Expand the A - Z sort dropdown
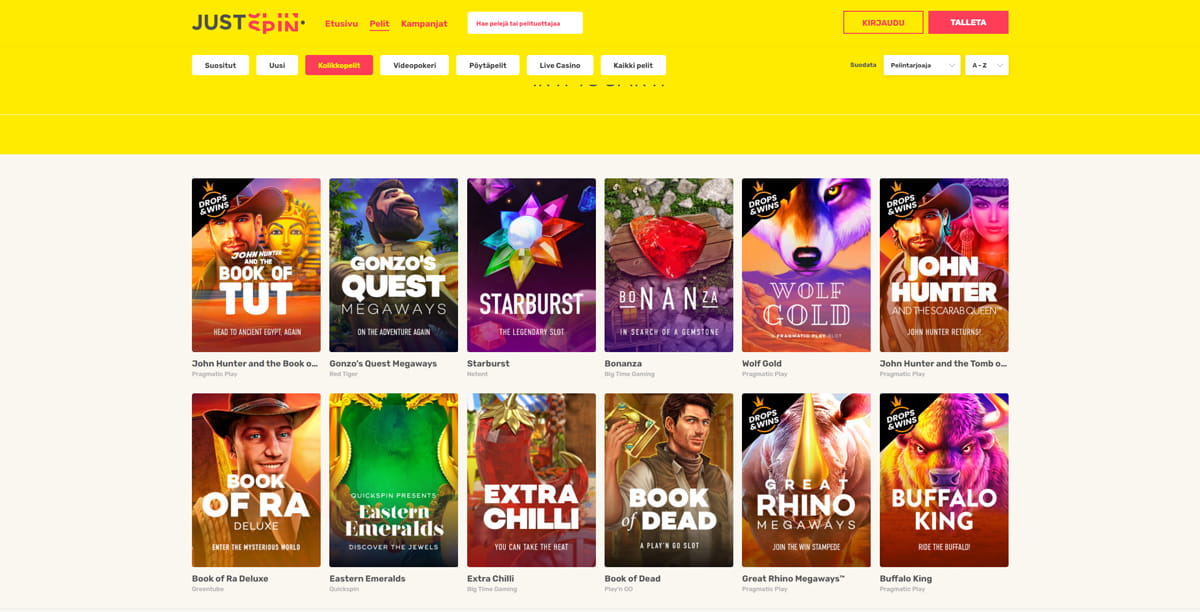The height and width of the screenshot is (612, 1200). point(987,65)
